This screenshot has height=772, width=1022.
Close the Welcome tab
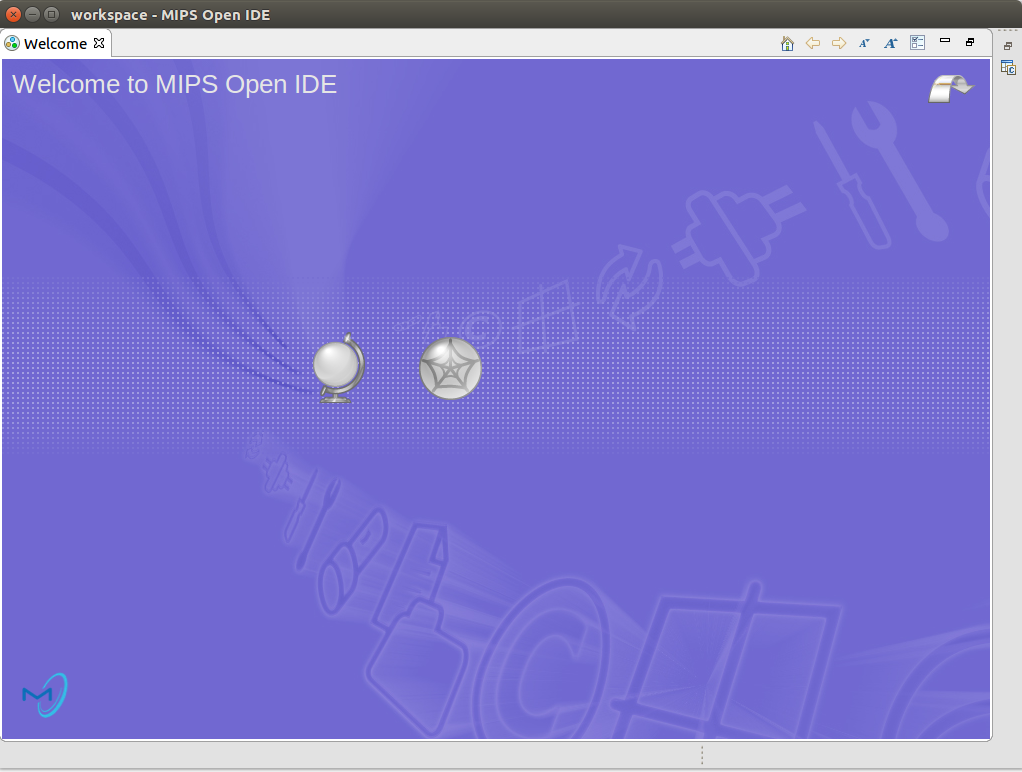coord(99,43)
